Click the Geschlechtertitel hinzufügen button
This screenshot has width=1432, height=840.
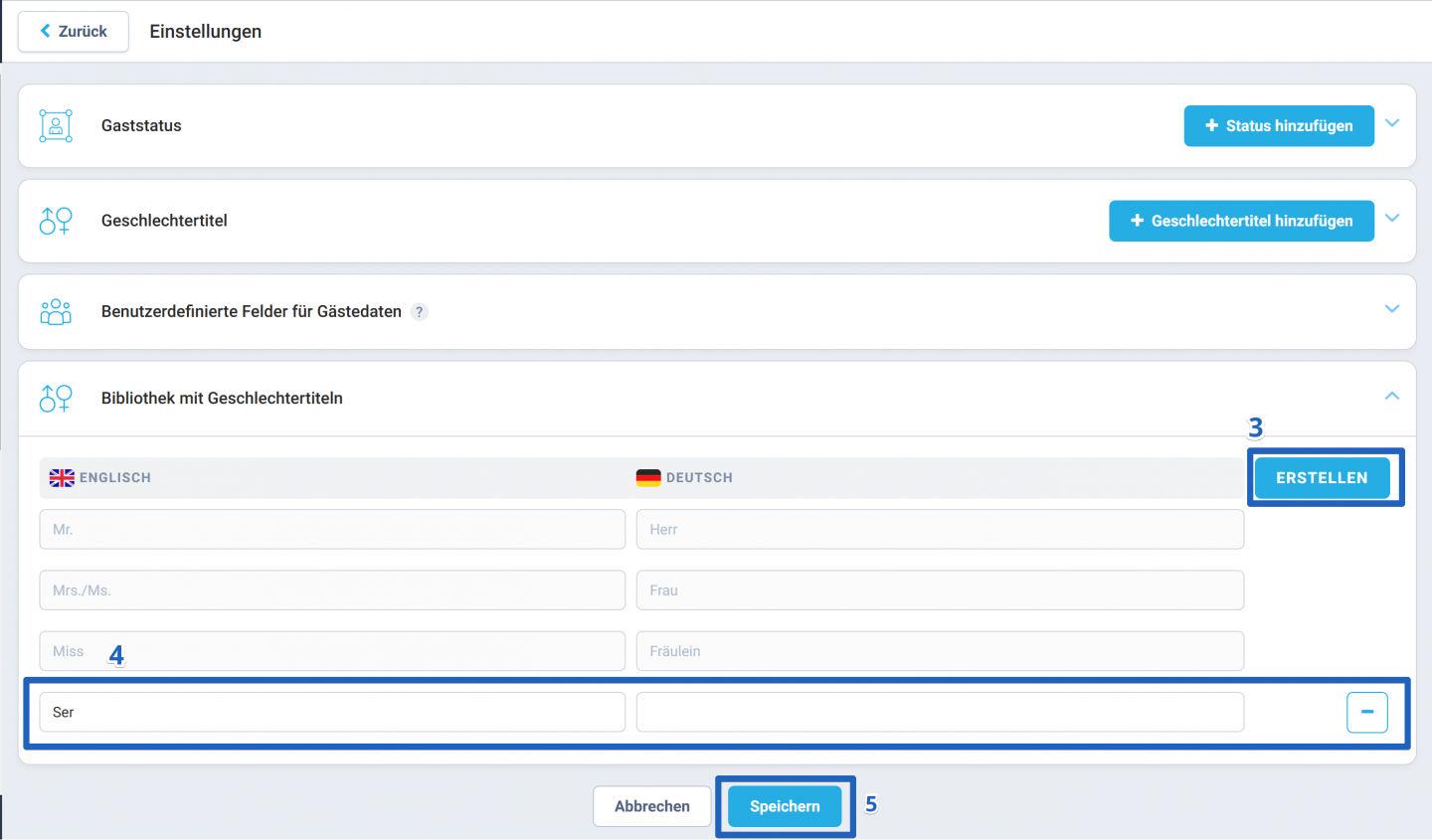[1241, 221]
